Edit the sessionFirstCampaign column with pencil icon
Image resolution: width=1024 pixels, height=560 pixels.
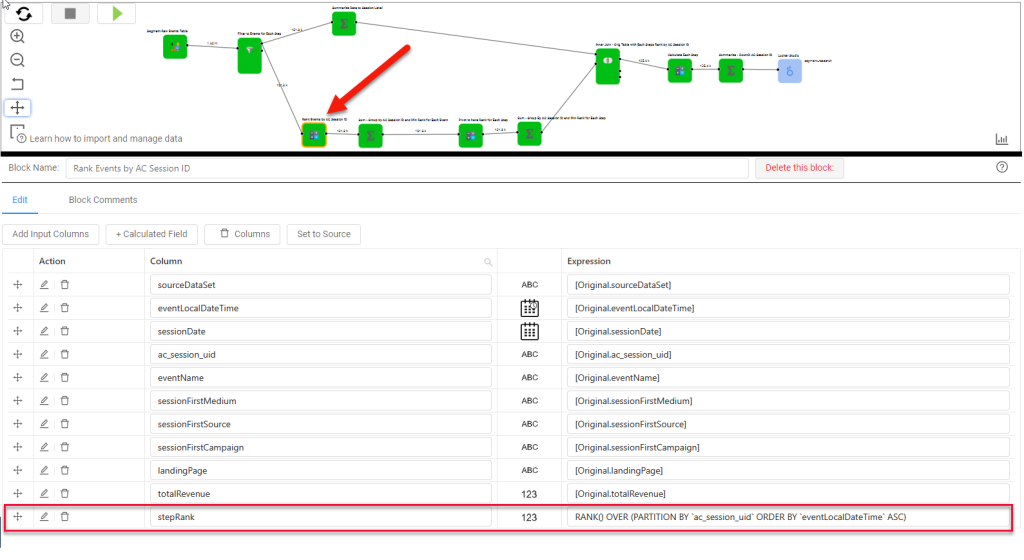click(x=44, y=447)
